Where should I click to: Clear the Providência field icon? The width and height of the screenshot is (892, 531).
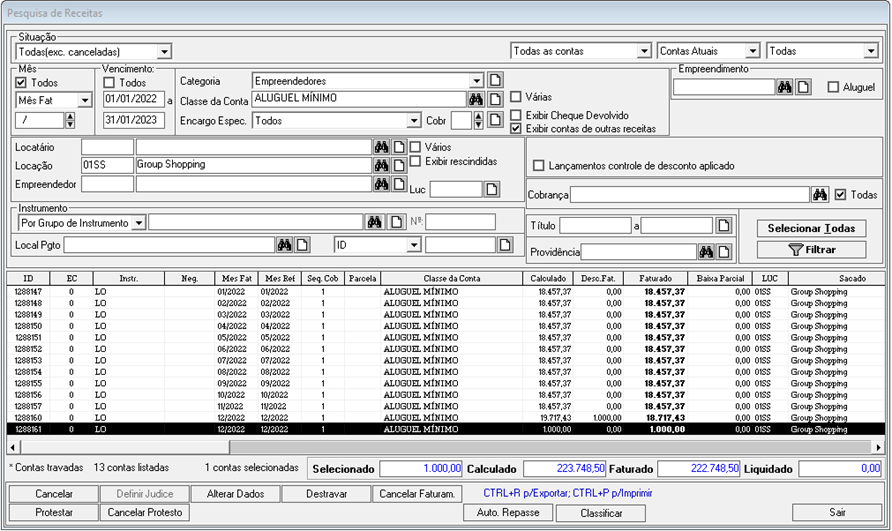pos(724,252)
